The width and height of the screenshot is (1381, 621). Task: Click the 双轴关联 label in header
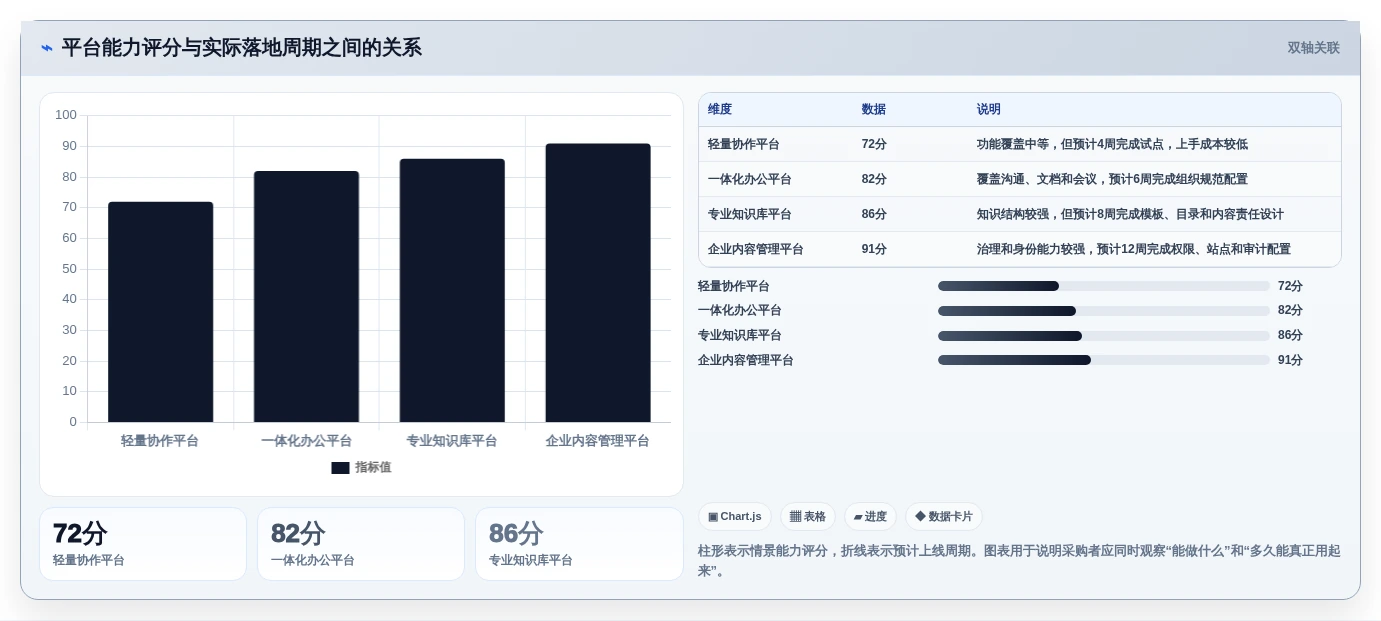pos(1313,48)
